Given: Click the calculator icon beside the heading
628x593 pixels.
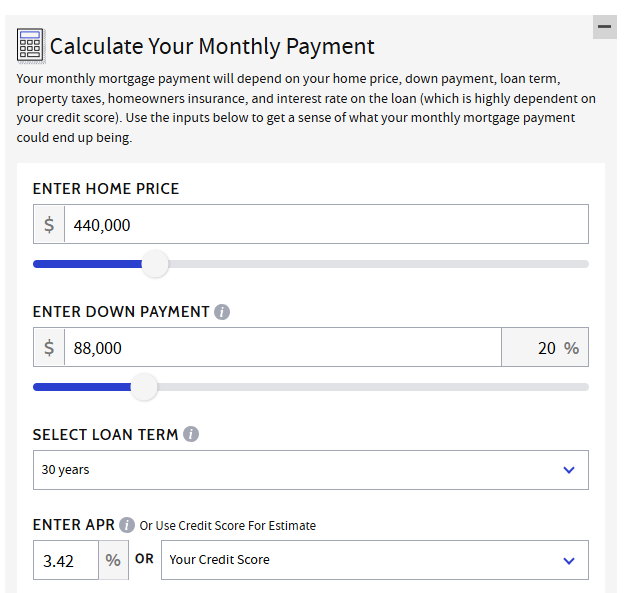Looking at the screenshot, I should pos(30,45).
